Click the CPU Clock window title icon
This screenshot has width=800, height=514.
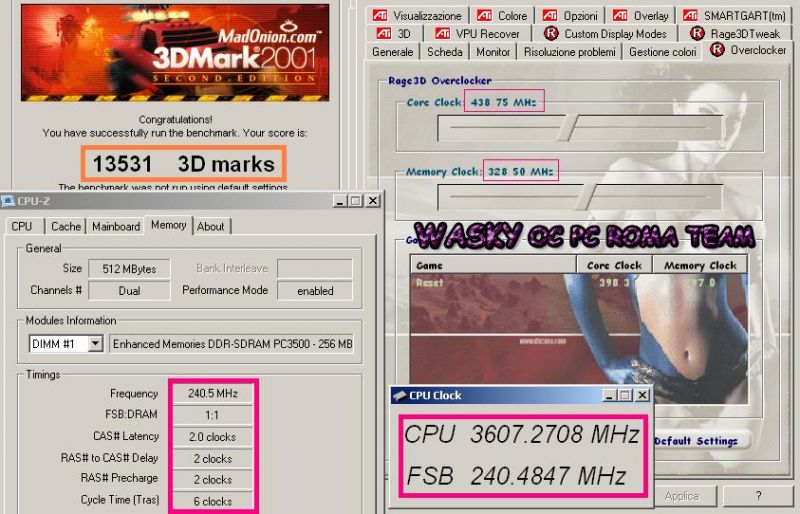coord(400,395)
